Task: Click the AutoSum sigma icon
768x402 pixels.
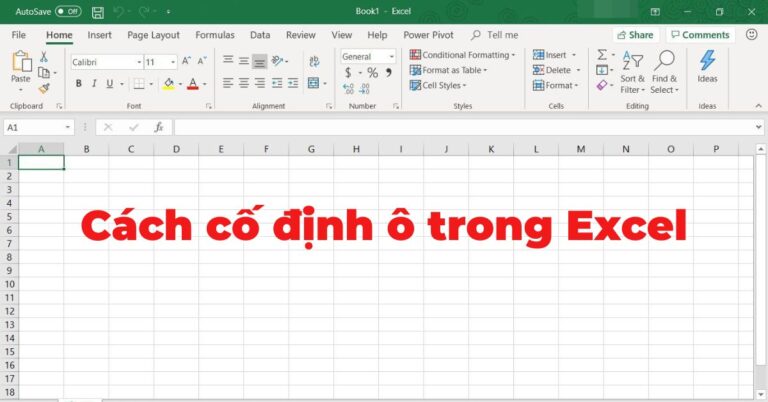Action: (602, 55)
